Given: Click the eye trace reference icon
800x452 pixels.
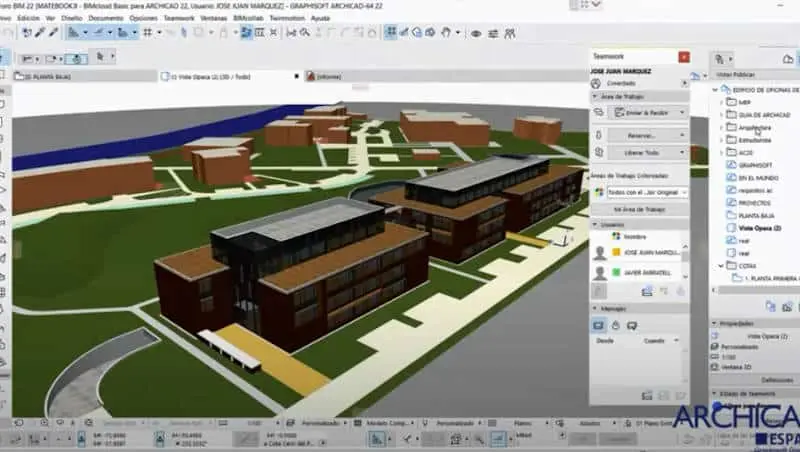Looking at the screenshot, I should coord(476,33).
